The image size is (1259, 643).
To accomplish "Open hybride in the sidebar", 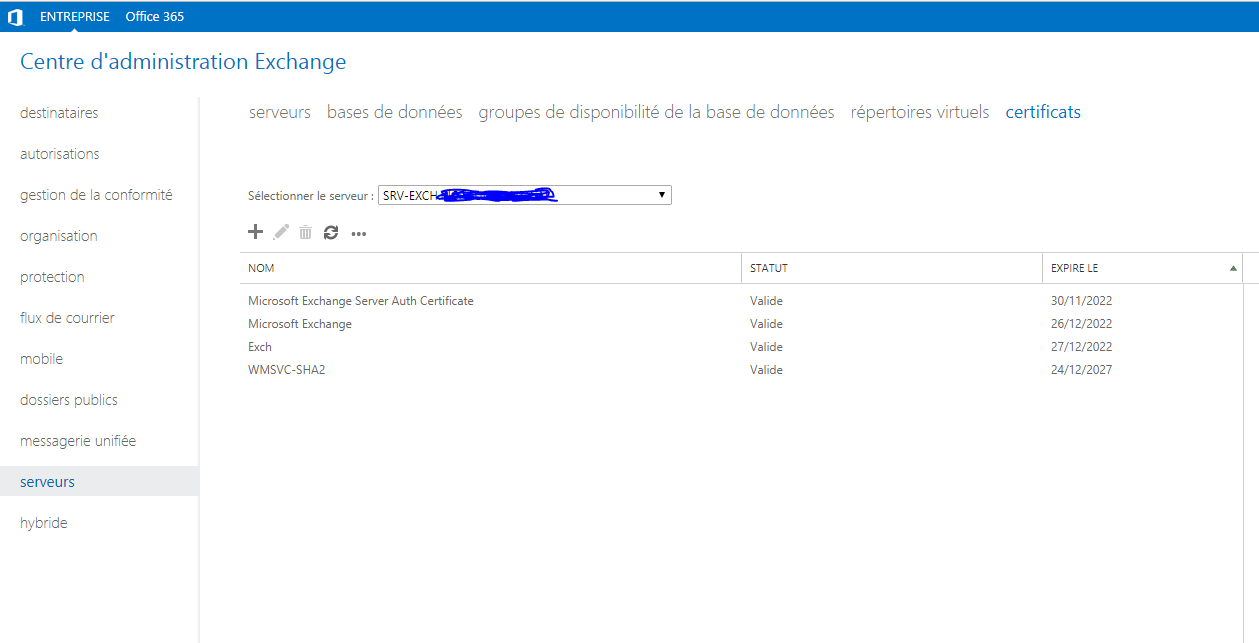I will (44, 523).
